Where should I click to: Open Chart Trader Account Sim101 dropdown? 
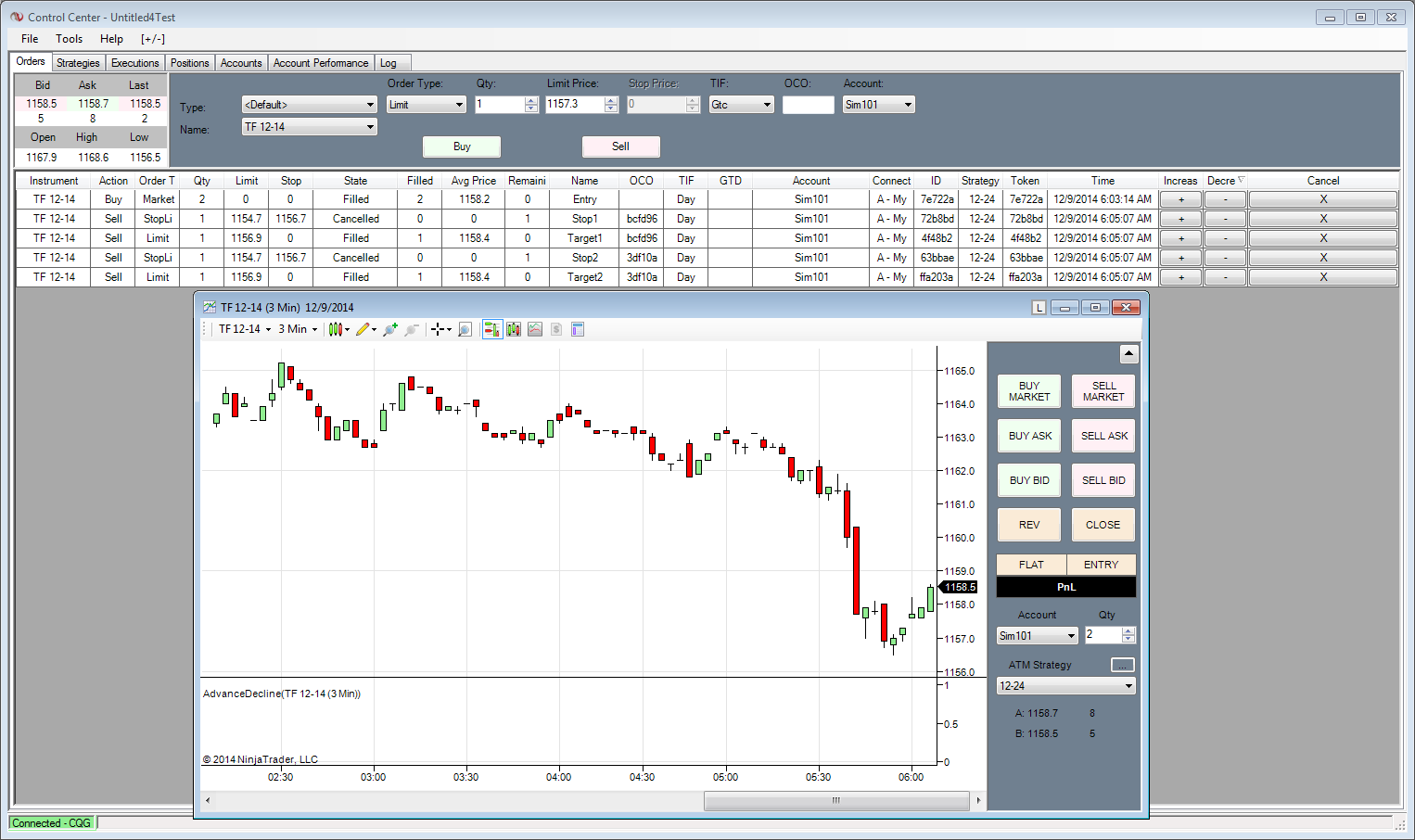(x=1038, y=636)
